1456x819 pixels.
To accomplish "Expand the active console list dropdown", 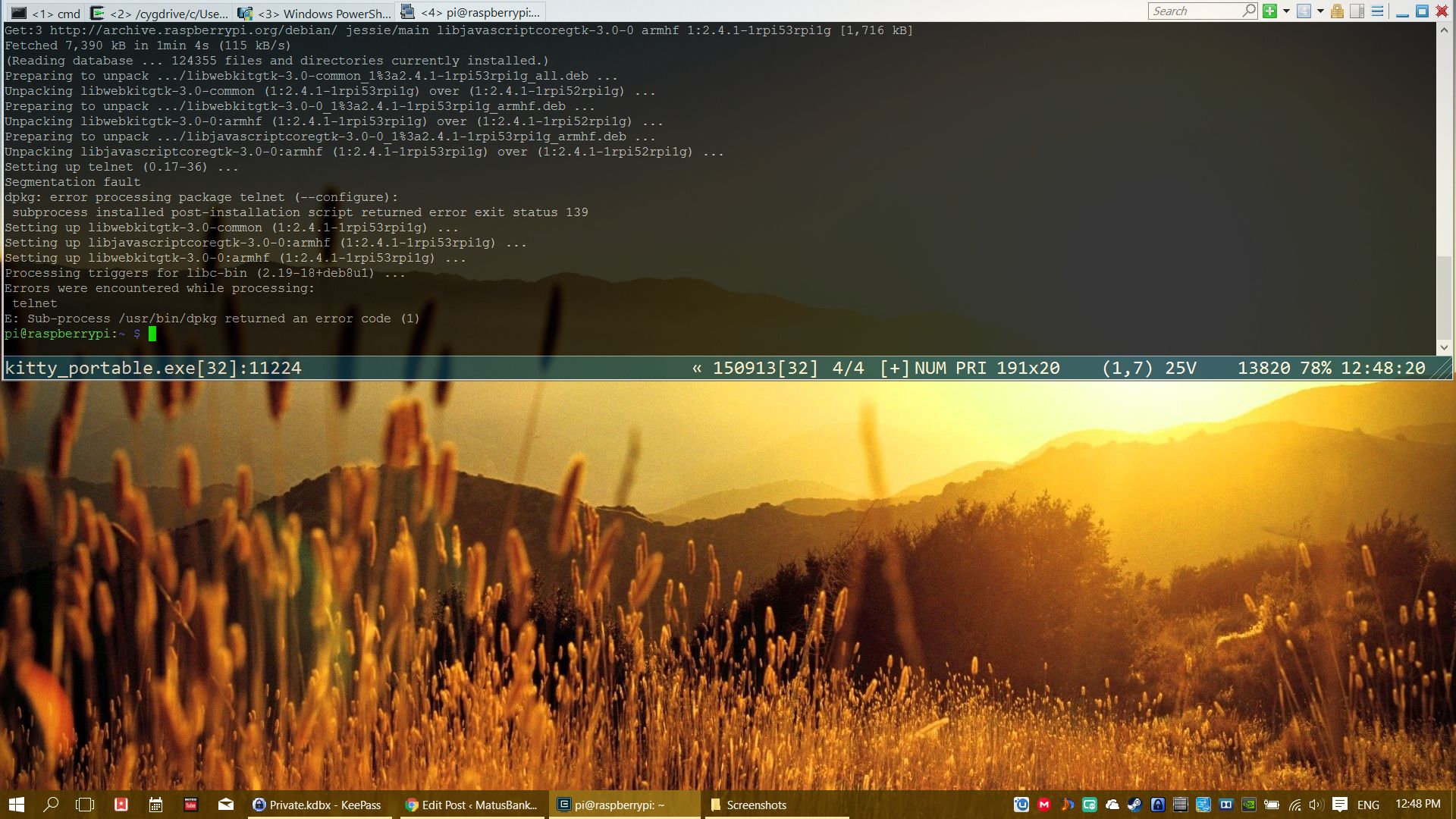I will pos(1320,11).
